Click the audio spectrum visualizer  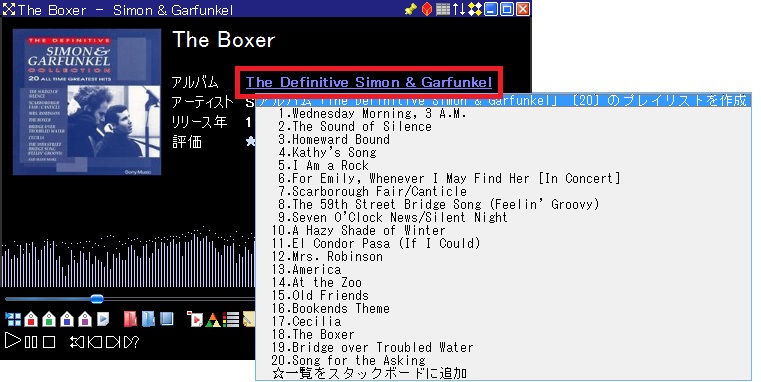128,257
